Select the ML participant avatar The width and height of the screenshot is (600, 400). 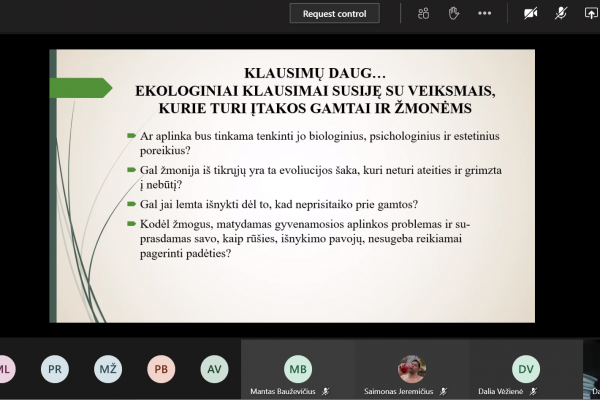(5, 369)
